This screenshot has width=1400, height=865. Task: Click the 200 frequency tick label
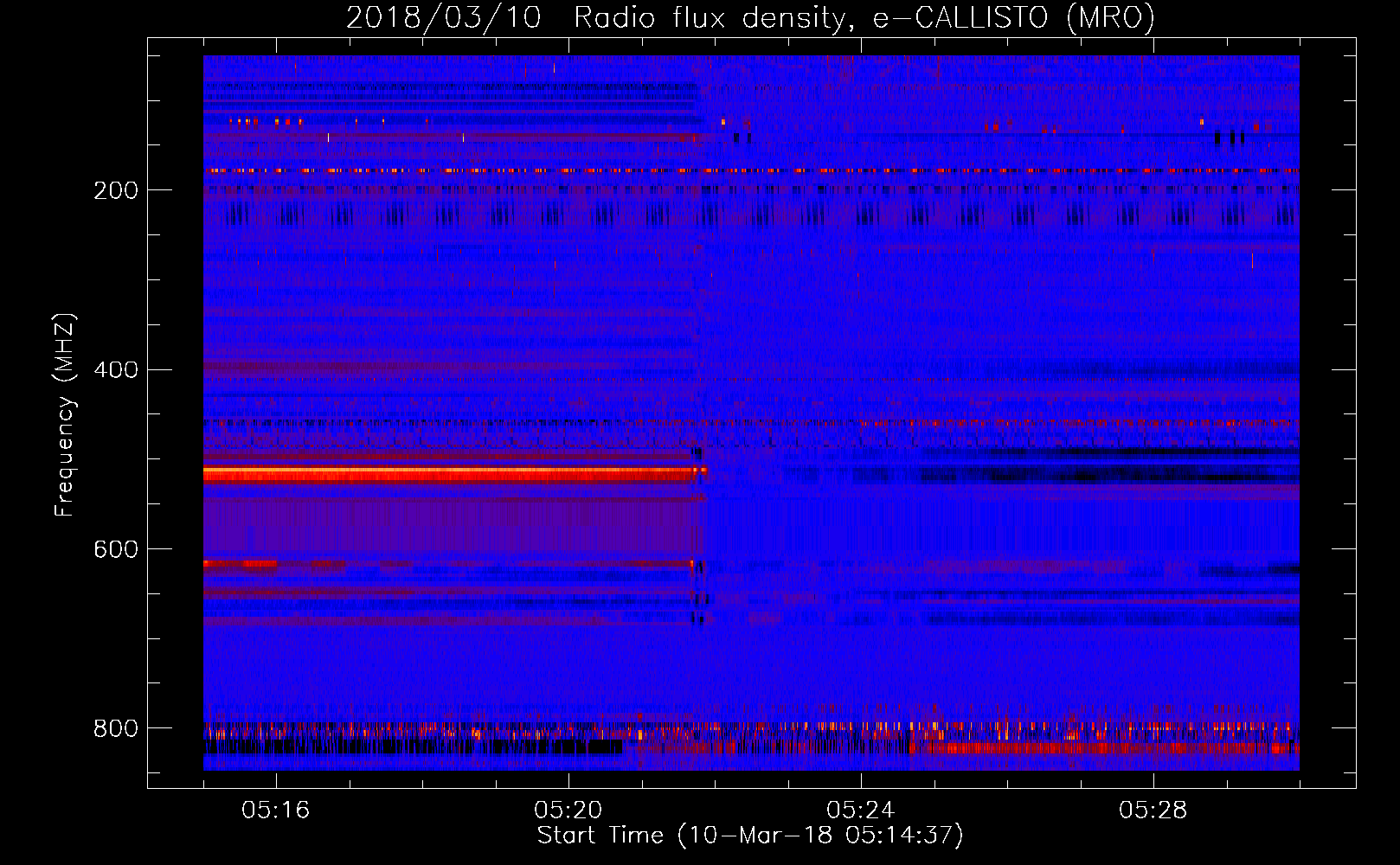116,191
